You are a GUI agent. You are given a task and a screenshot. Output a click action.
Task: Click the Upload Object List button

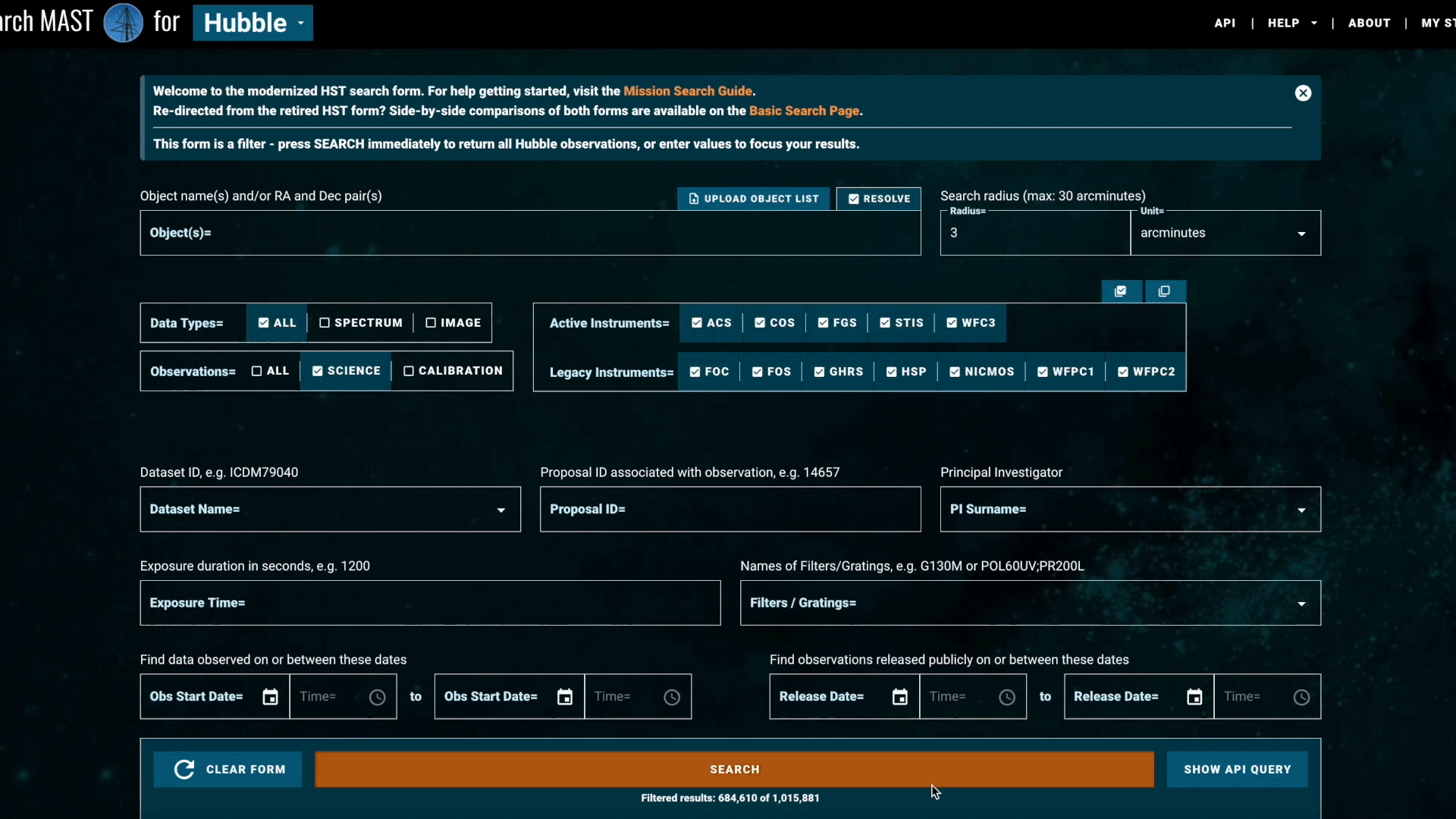tap(754, 199)
